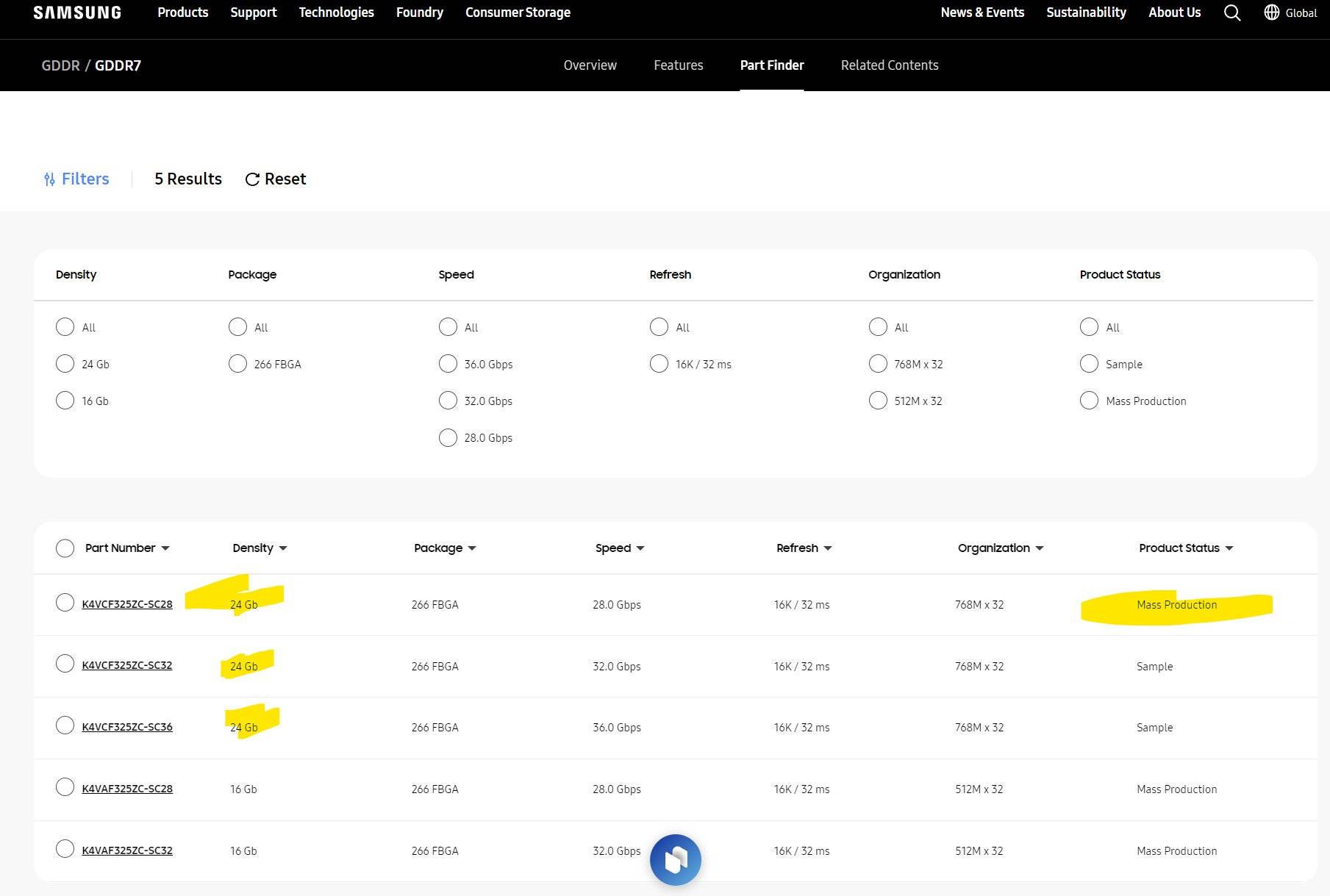1330x896 pixels.
Task: Open the Density column sort dropdown
Action: (283, 548)
